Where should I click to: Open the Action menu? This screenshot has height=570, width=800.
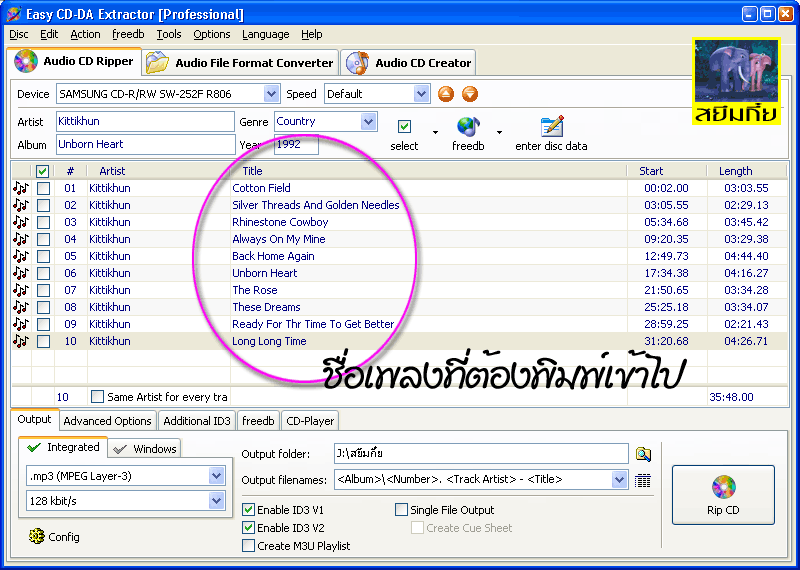(x=85, y=34)
